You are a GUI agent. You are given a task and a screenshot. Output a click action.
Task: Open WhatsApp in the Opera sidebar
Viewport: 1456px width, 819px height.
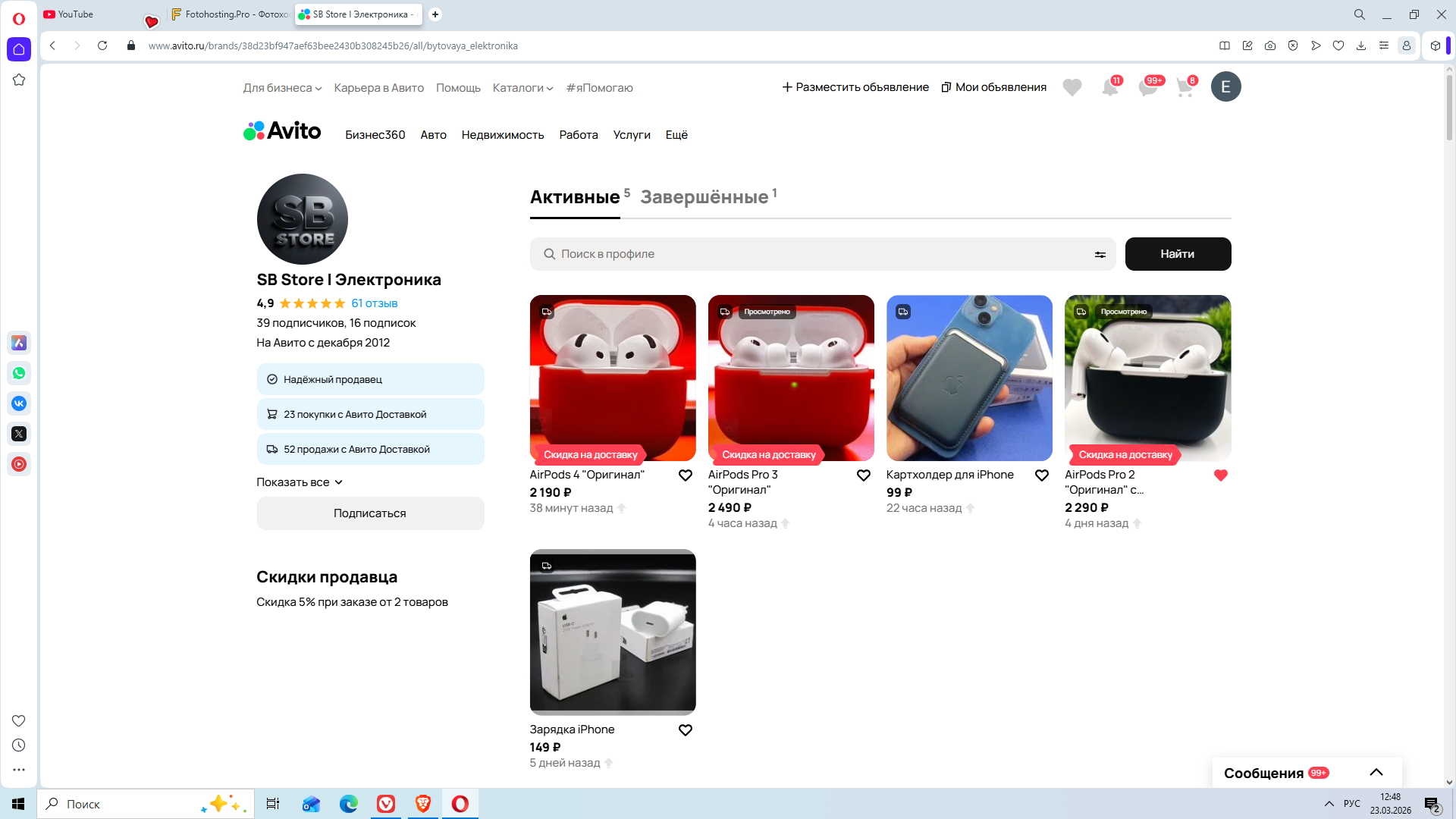(x=19, y=373)
